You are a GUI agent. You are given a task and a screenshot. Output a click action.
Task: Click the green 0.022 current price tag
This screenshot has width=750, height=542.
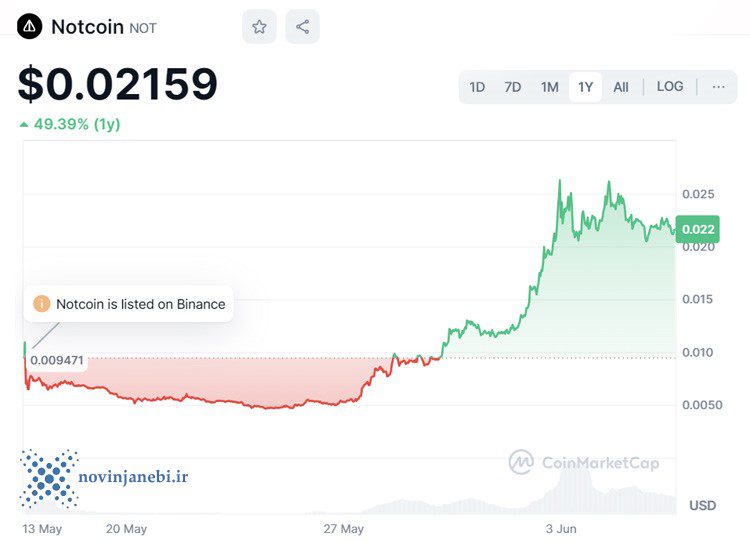[x=698, y=229]
